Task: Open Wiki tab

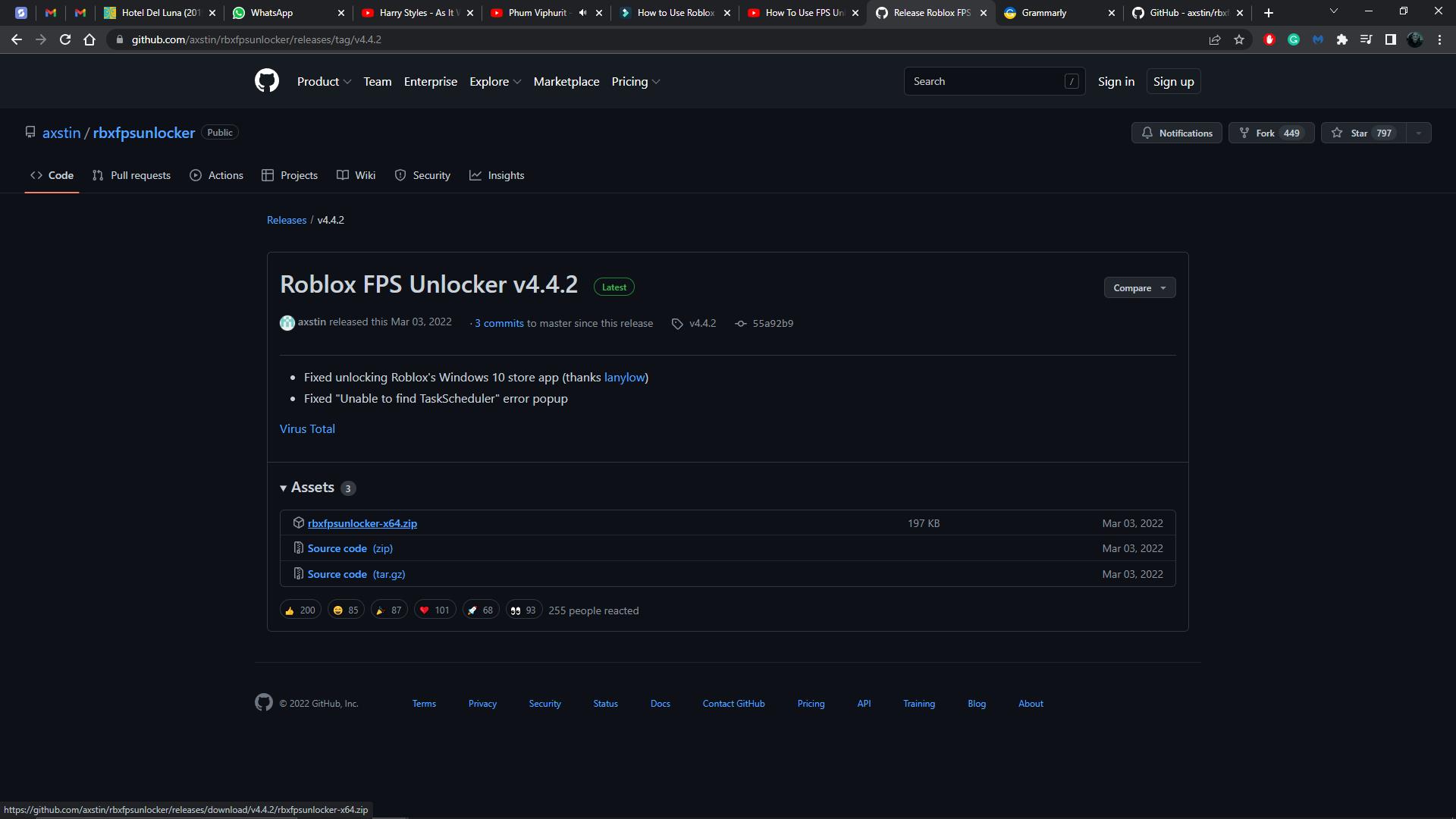Action: [356, 175]
